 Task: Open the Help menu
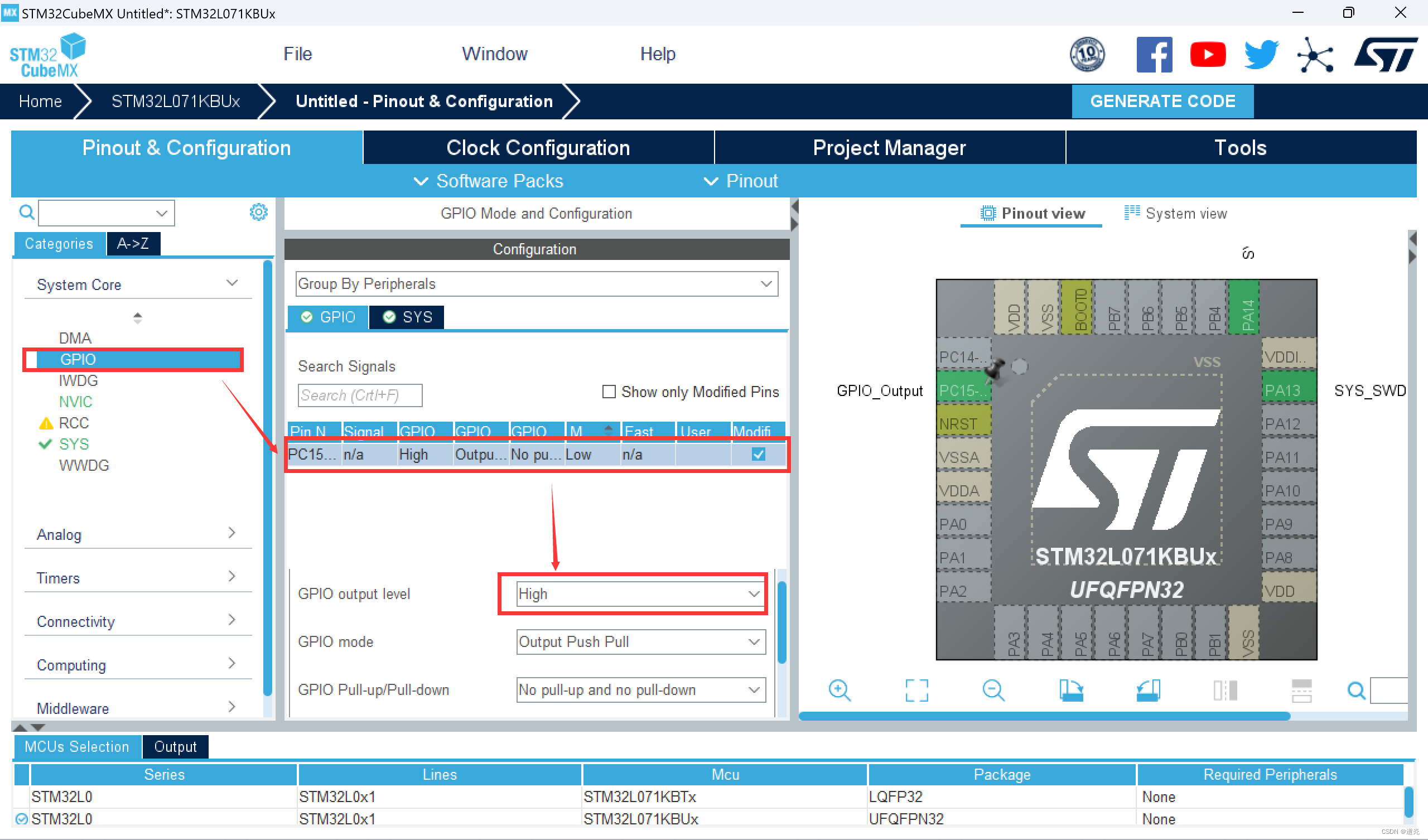pos(657,54)
